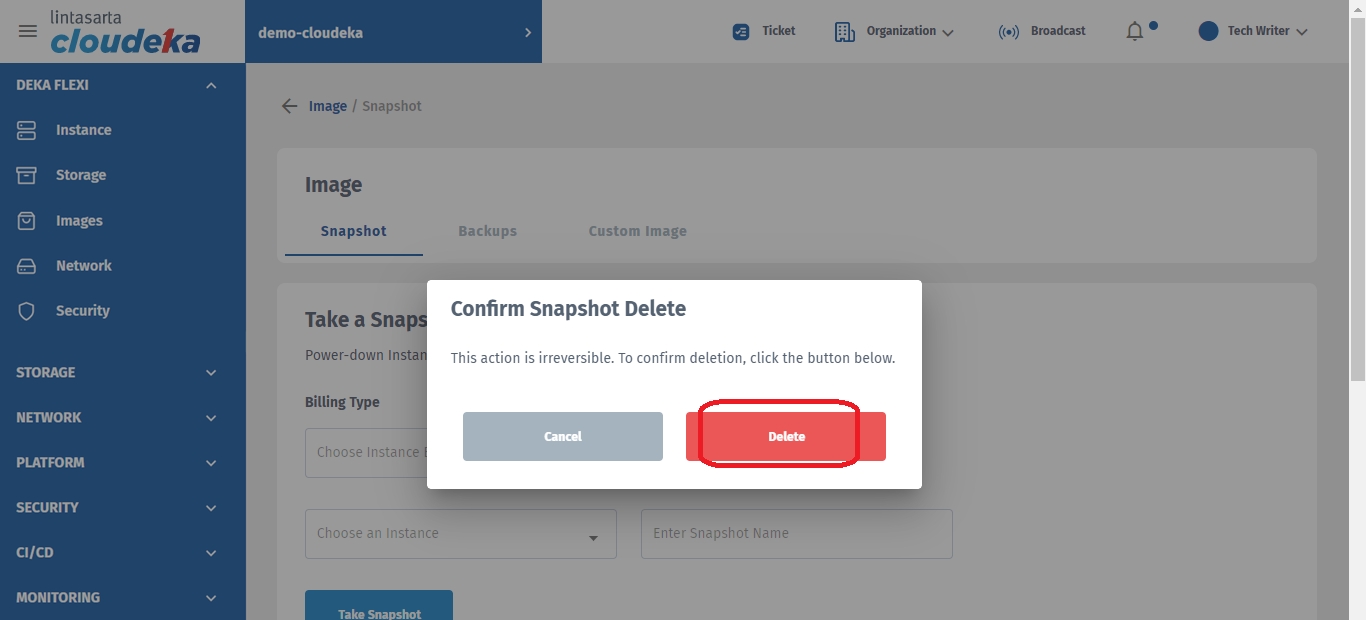Open the Organization dropdown
1366x620 pixels.
[x=894, y=31]
